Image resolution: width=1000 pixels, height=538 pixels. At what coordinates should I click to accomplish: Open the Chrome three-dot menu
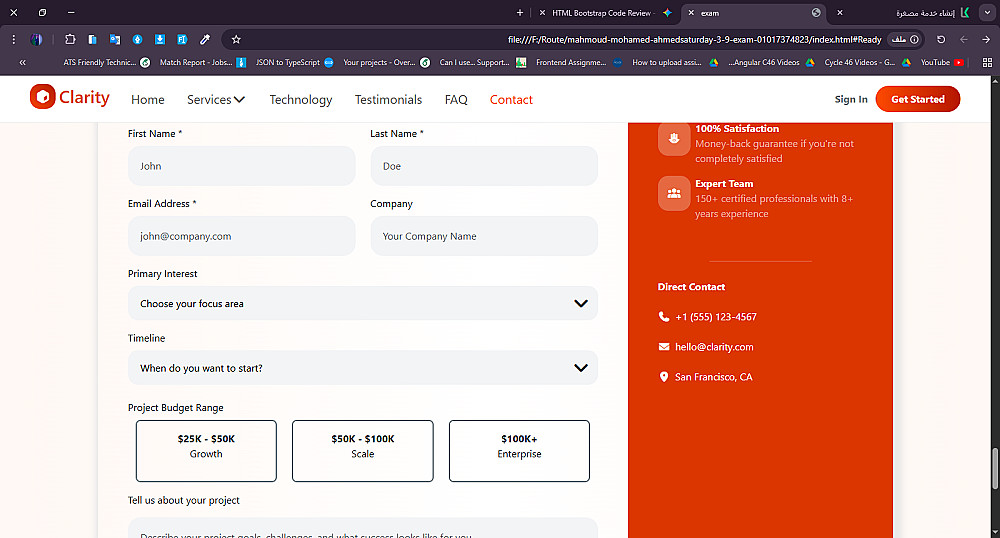(x=13, y=40)
